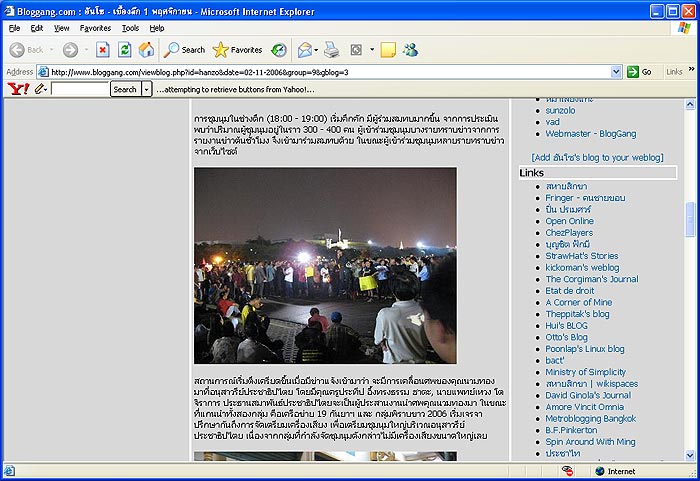Viewport: 700px width, 481px height.
Task: Click the status bar page icon
Action: 9,471
